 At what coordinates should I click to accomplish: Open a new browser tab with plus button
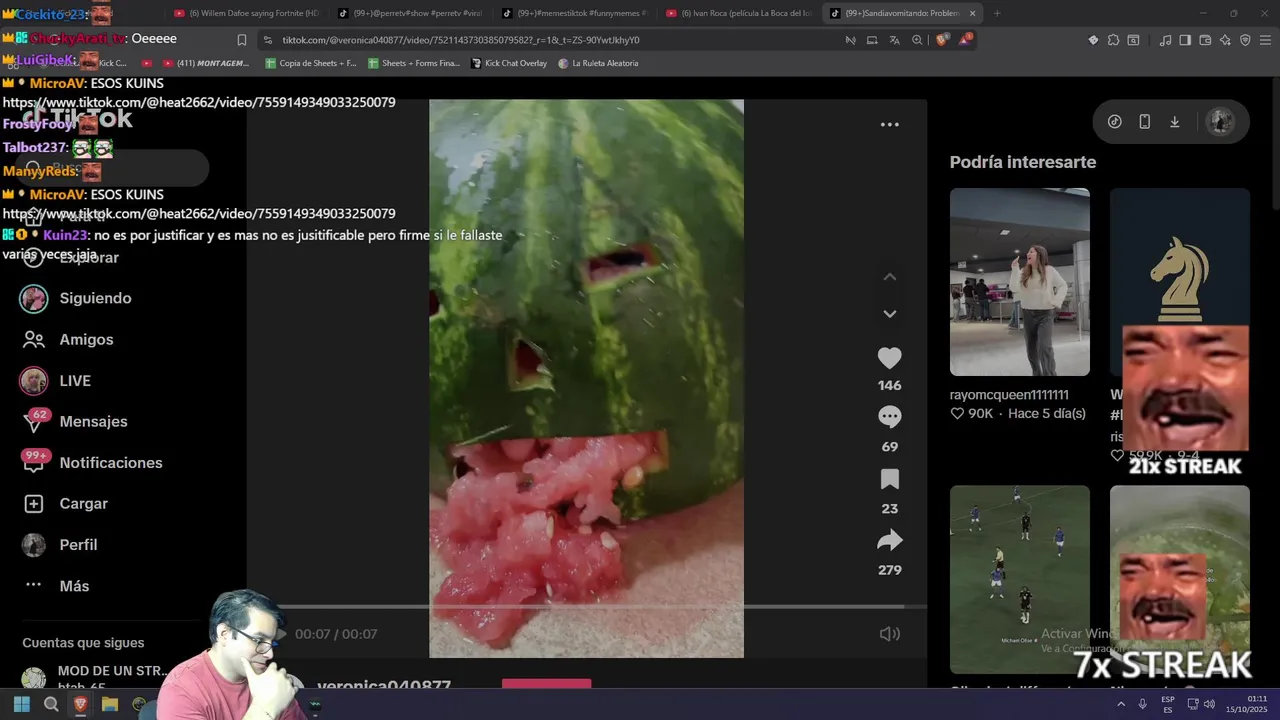997,13
